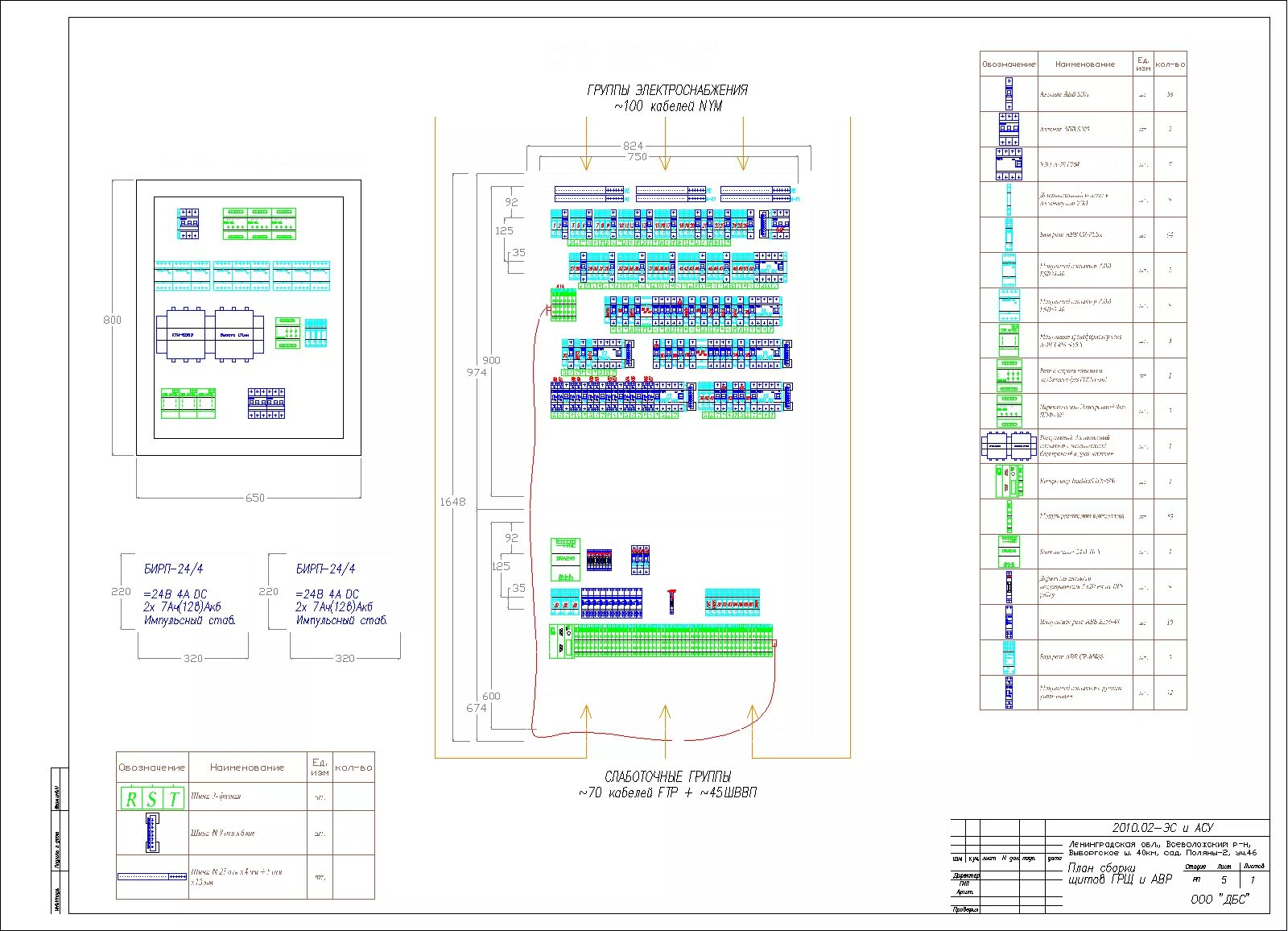1288x931 pixels.
Task: Click the DRA240 power supply legend symbol
Action: coord(1009,552)
